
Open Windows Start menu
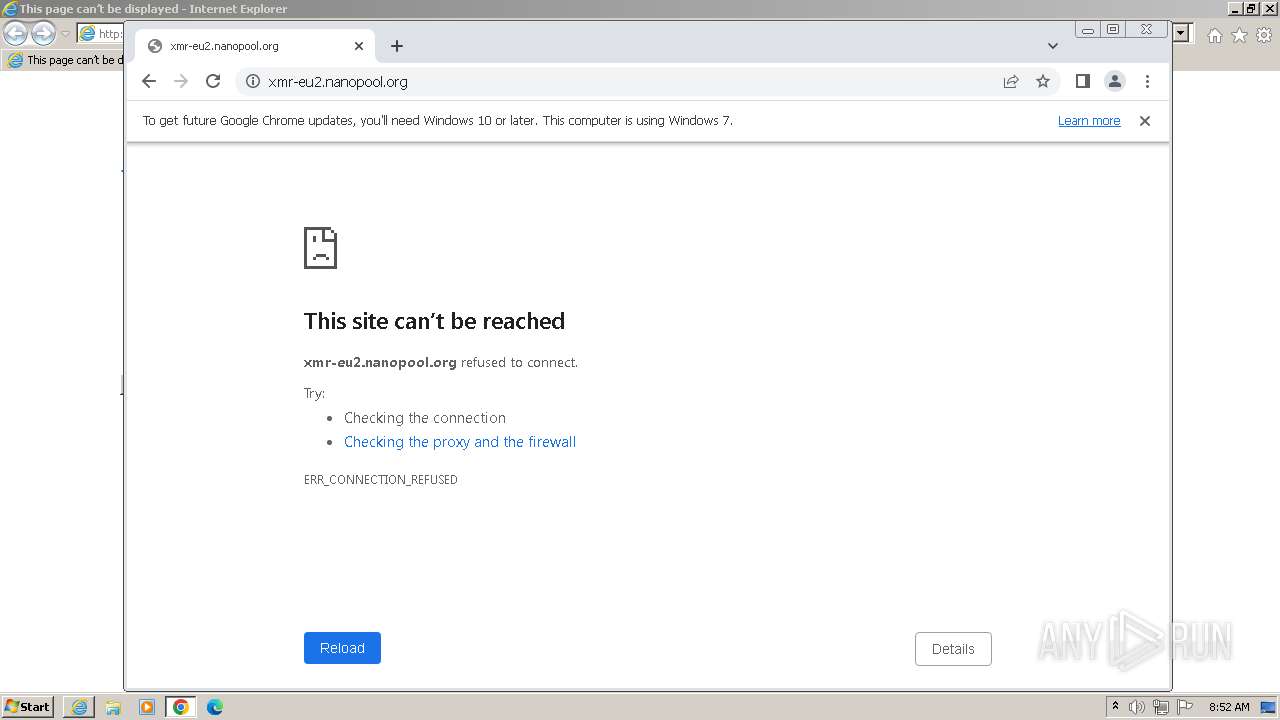pos(27,707)
